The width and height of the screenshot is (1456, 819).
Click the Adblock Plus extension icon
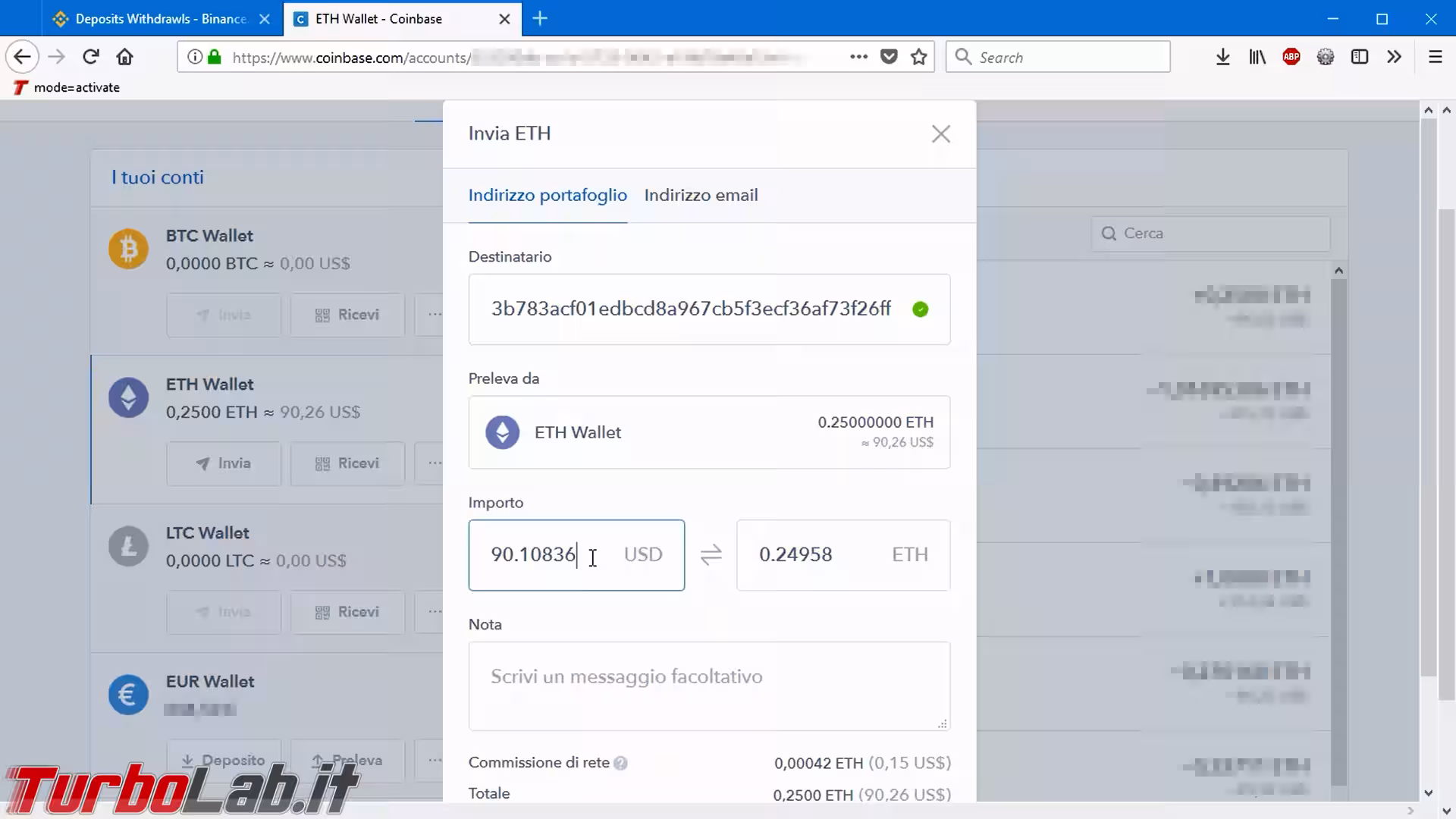click(x=1291, y=57)
